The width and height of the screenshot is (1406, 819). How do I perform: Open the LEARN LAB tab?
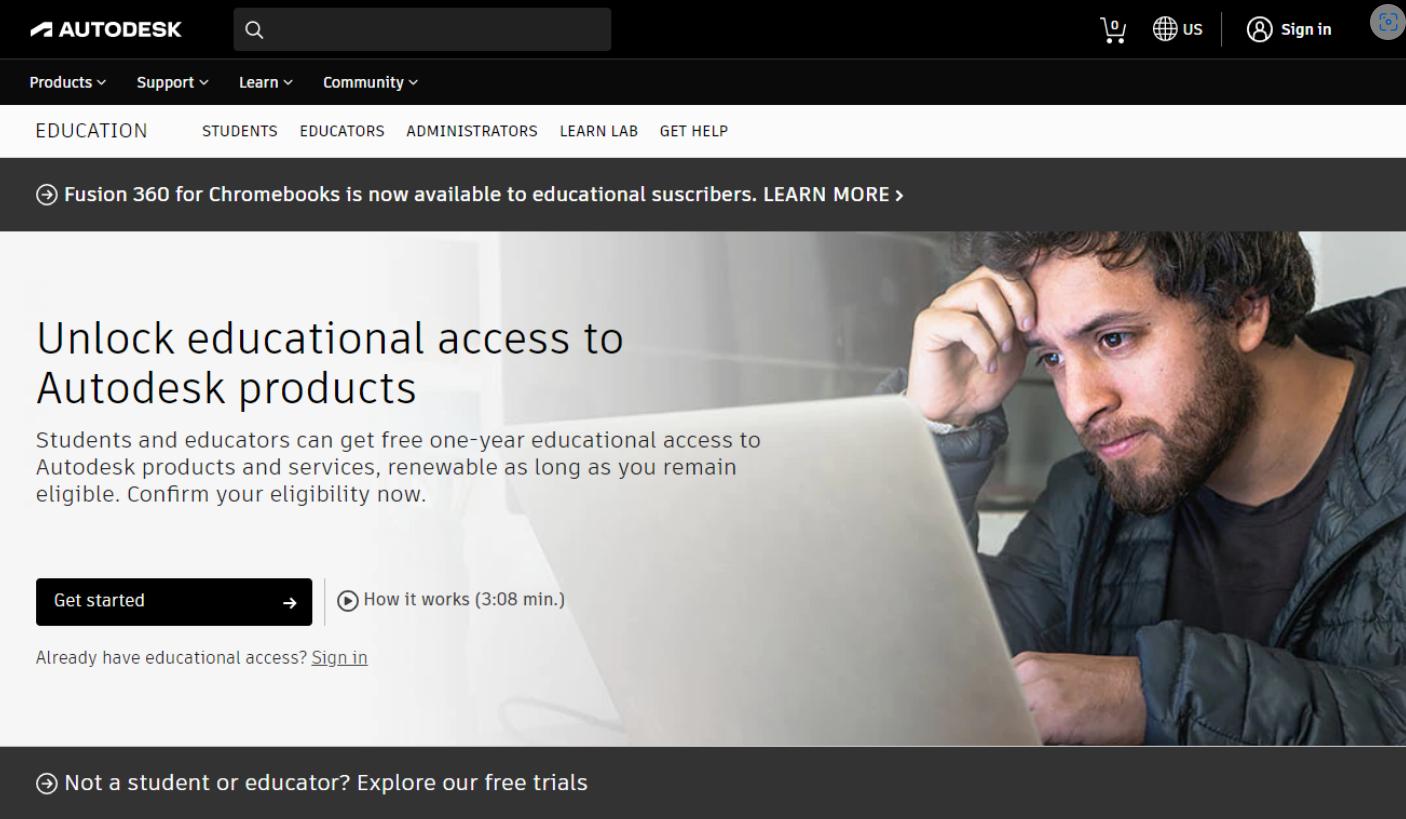click(598, 131)
